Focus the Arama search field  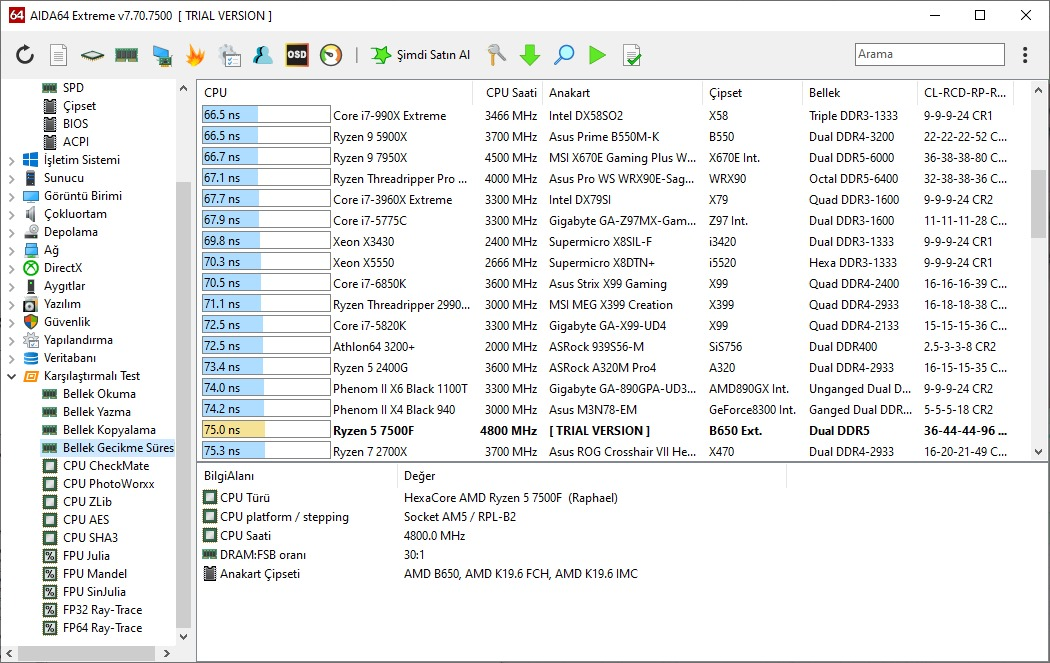click(x=929, y=54)
